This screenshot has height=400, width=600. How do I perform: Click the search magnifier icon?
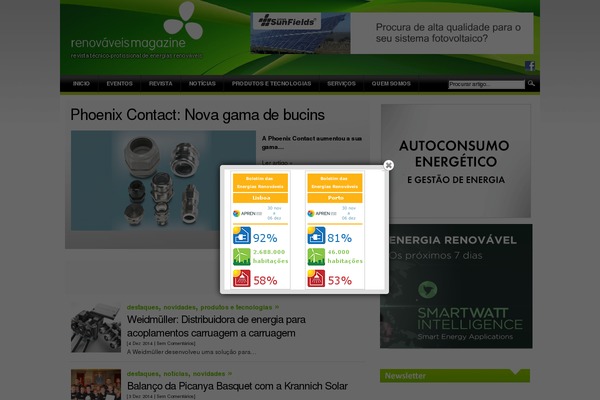531,83
